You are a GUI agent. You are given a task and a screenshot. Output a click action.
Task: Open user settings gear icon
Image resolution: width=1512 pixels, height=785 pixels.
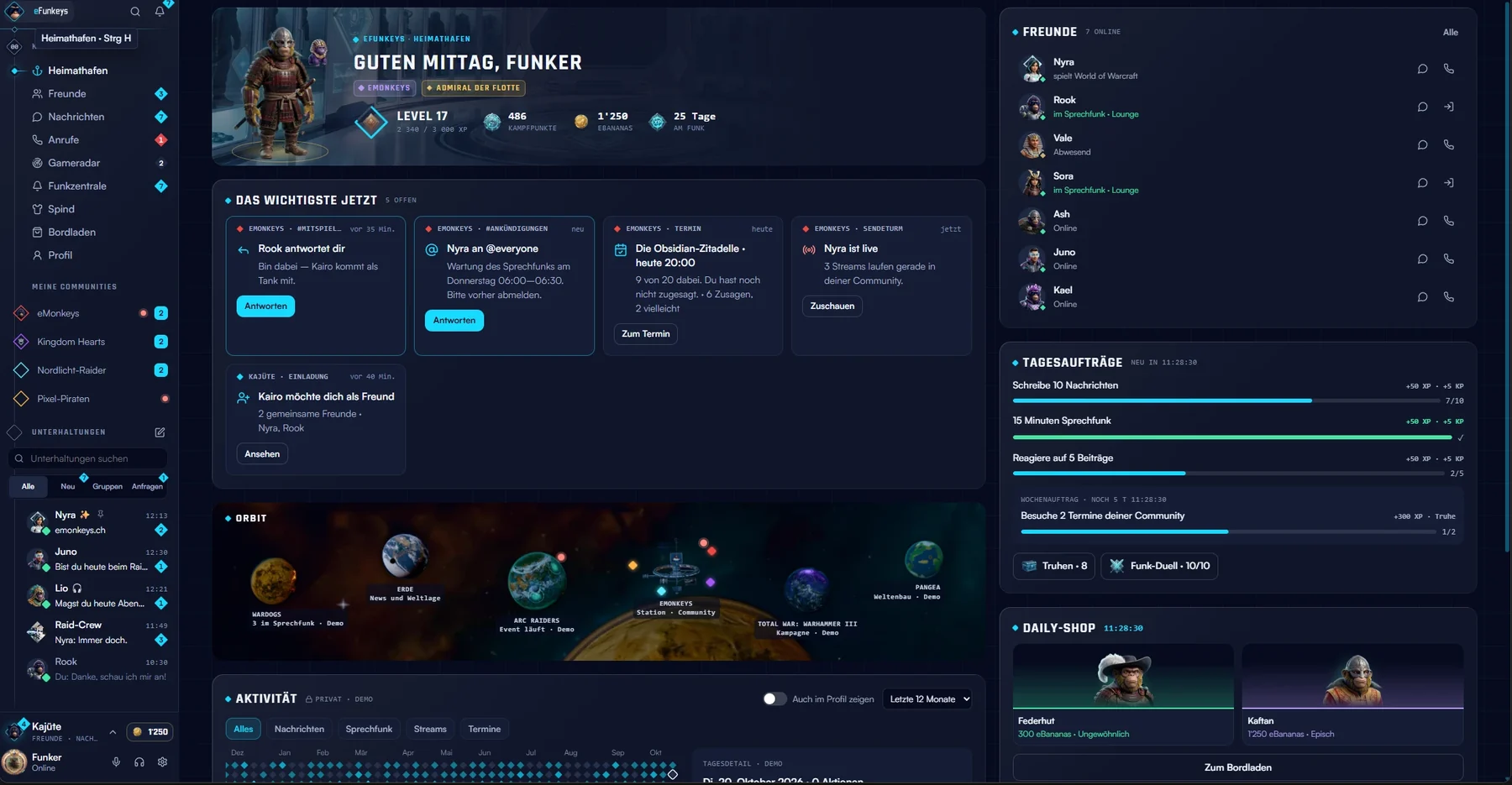(162, 762)
